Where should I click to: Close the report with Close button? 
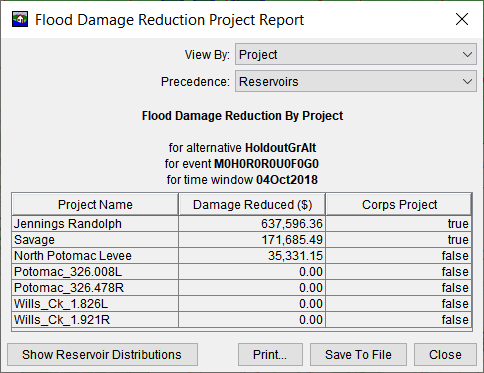[445, 355]
